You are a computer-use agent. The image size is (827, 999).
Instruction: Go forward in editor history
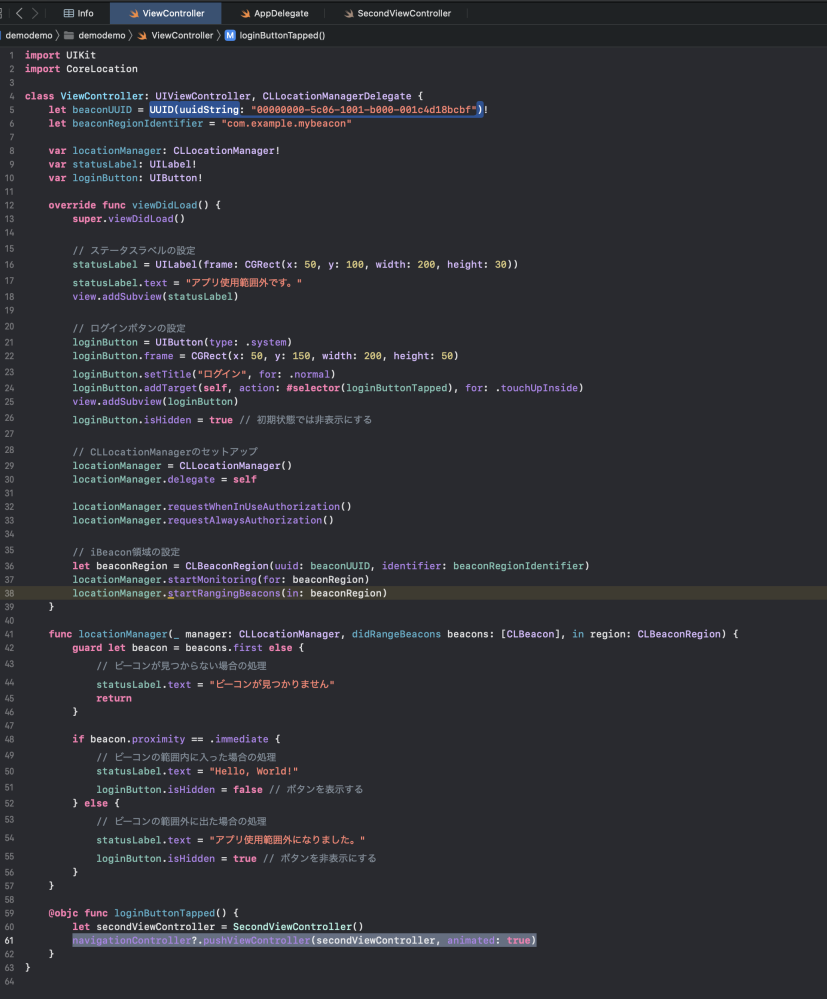click(x=36, y=13)
